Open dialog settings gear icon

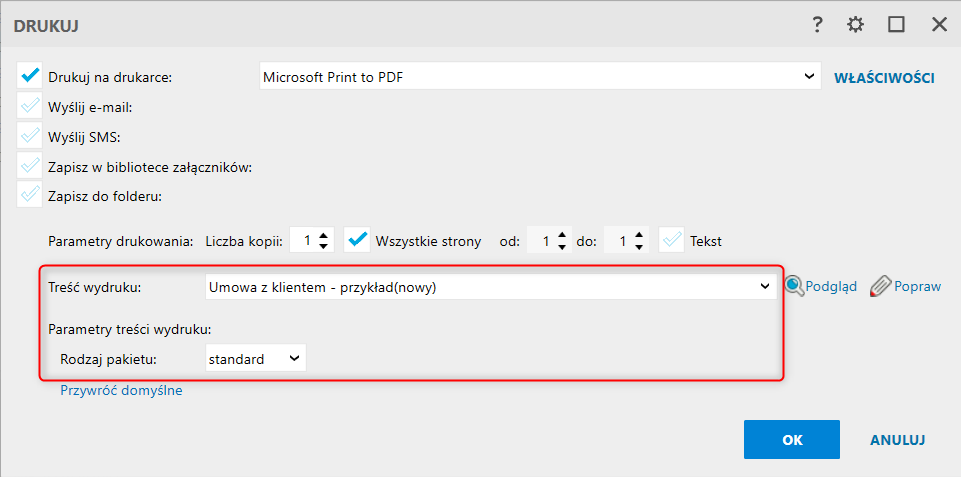point(855,25)
